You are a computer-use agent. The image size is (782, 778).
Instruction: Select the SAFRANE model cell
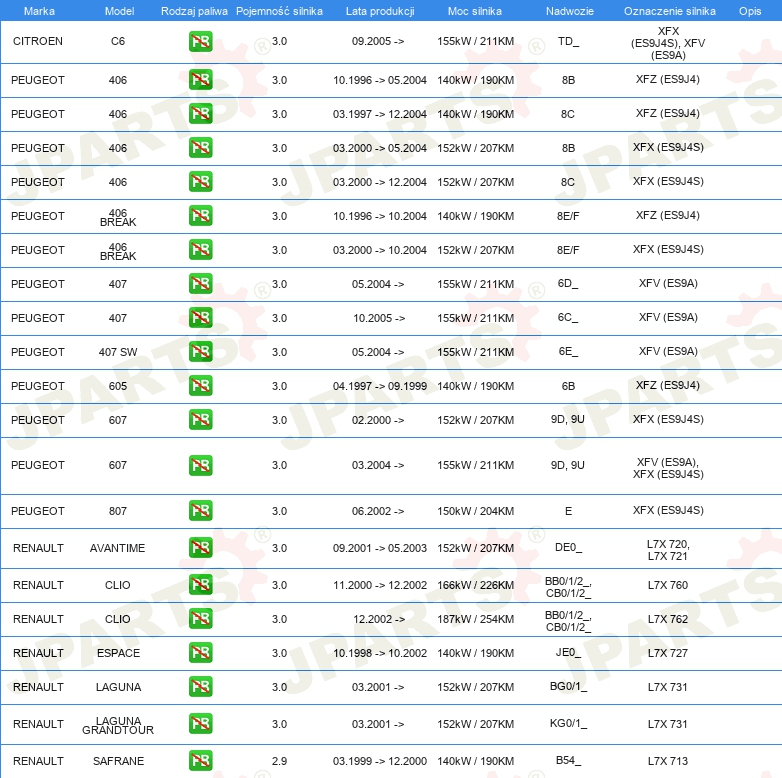point(118,761)
